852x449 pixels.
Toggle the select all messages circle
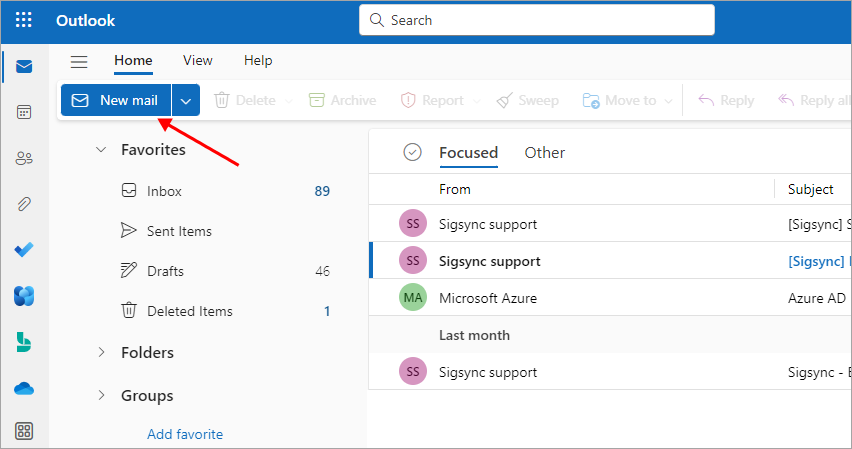[412, 152]
